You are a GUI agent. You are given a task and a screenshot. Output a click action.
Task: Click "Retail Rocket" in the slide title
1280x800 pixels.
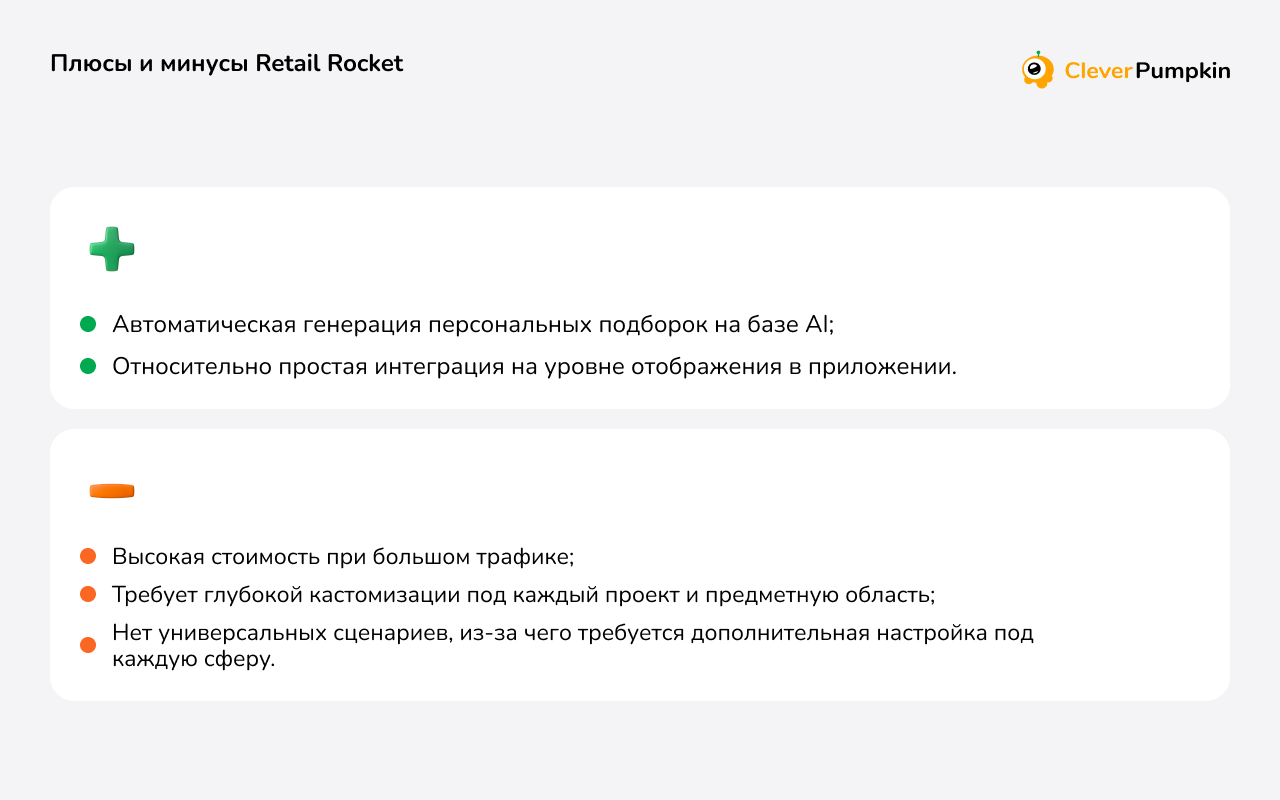tap(329, 63)
